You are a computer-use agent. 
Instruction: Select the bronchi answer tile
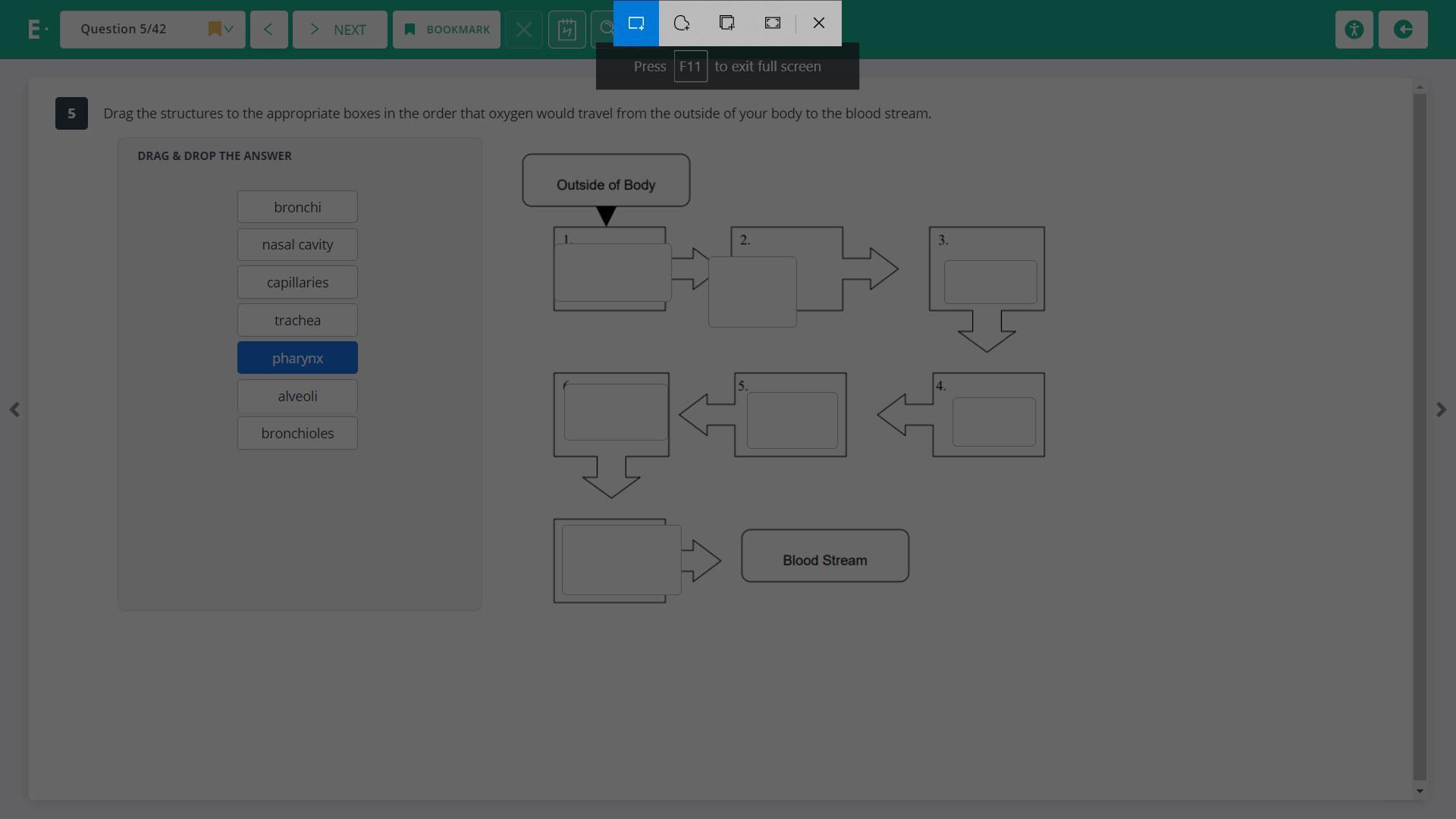[x=297, y=207]
